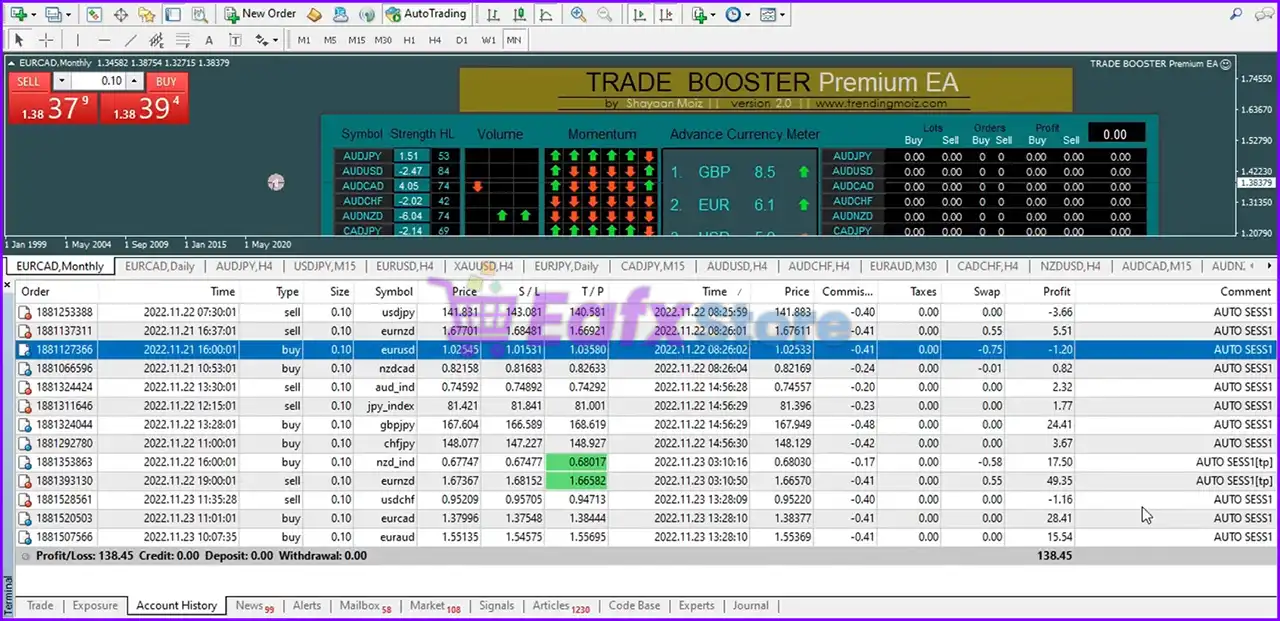
Task: Expand the dropdown arrow beside Profiles
Action: pyautogui.click(x=69, y=15)
